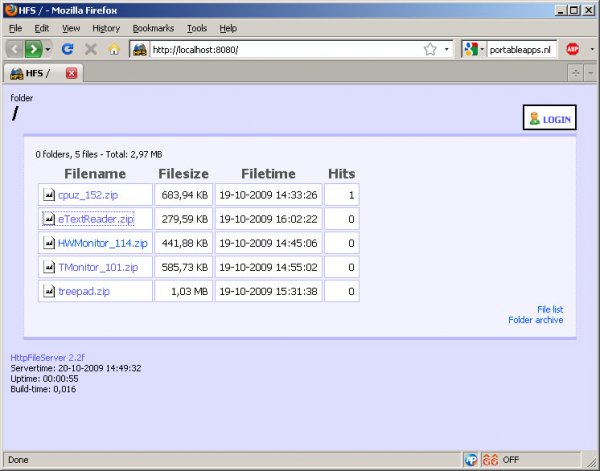600x471 pixels.
Task: Download eTextReader.zip file link
Action: [x=96, y=219]
